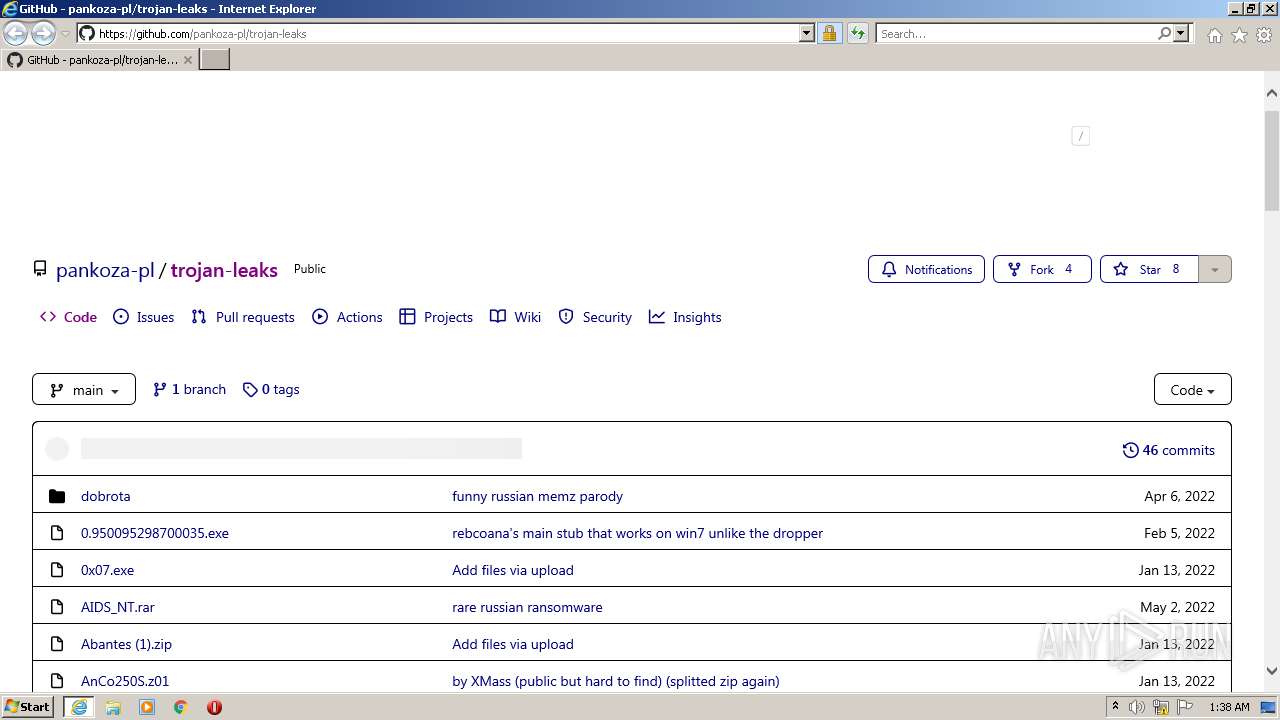
Task: Open Favorites star icon
Action: 1239,35
